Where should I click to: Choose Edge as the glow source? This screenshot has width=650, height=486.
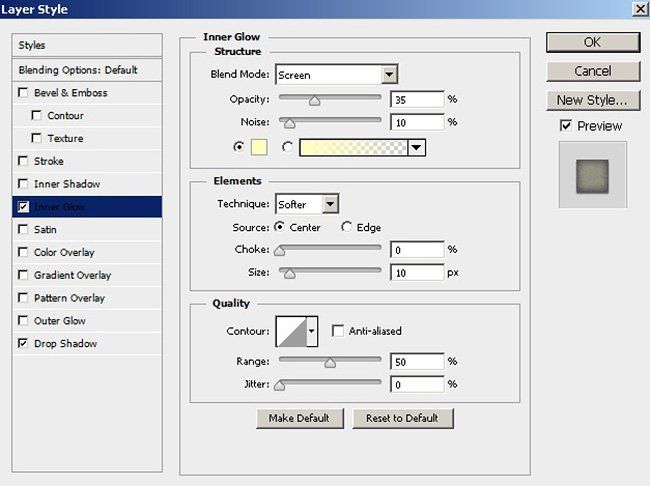coord(347,227)
